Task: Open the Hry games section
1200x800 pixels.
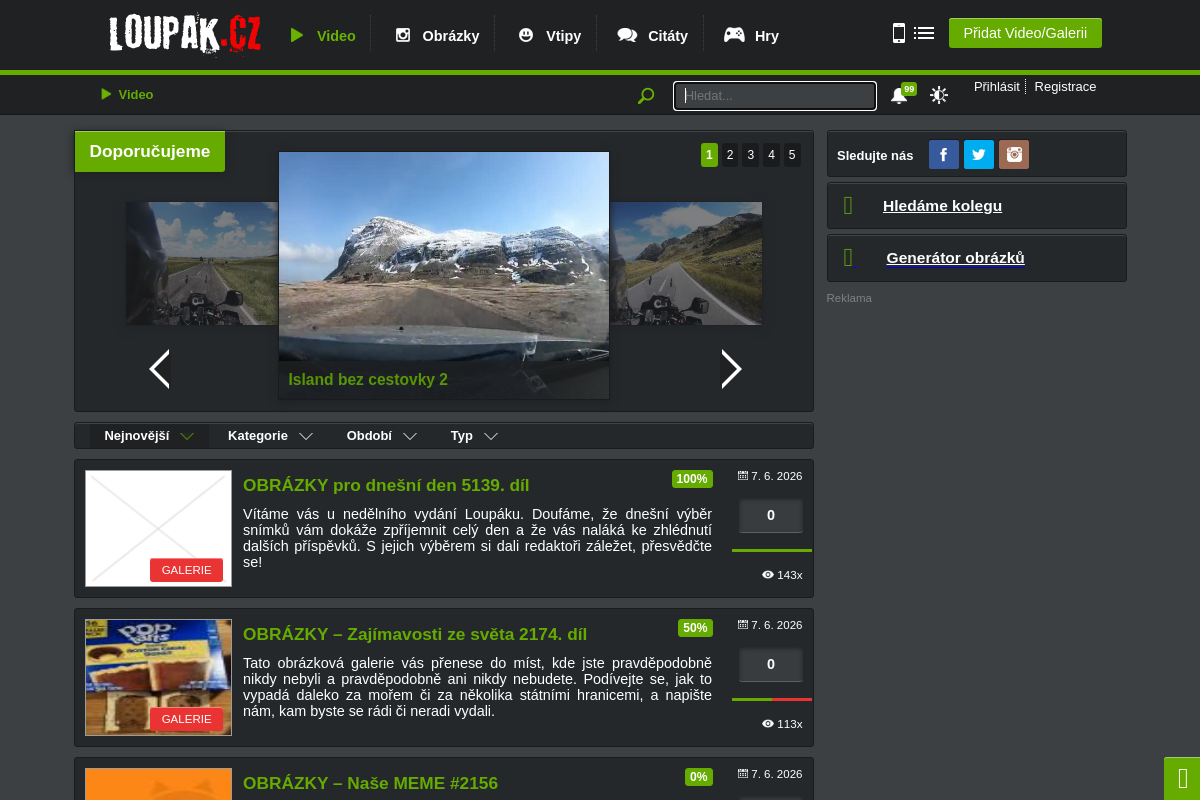Action: point(751,35)
